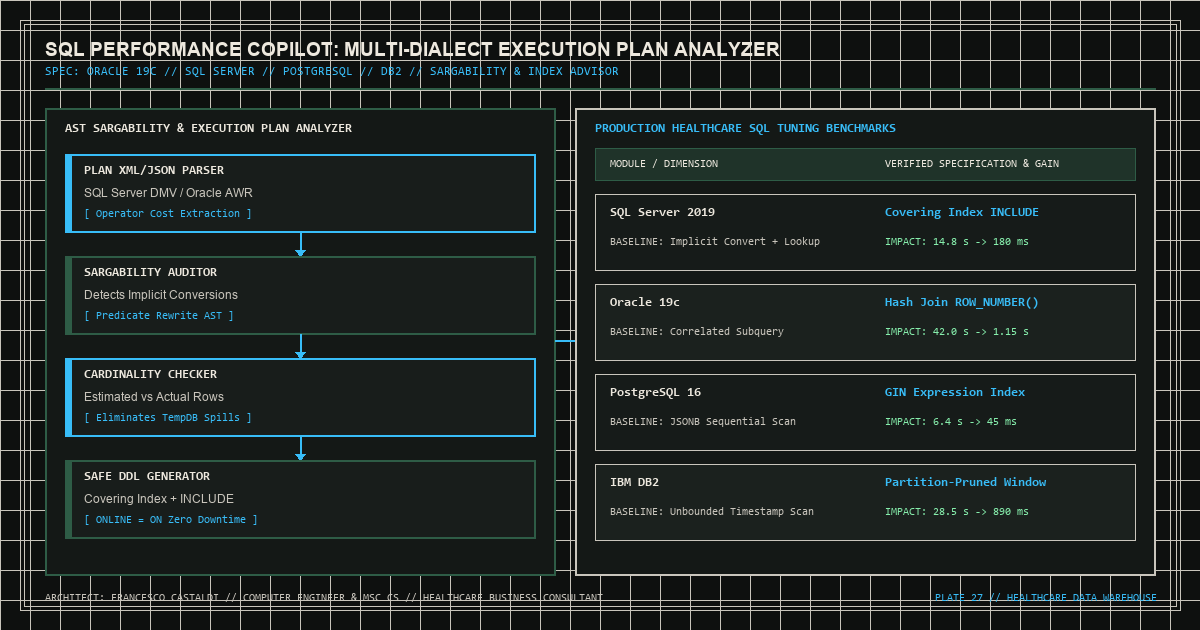Select '[ Eliminates TempDB Spills ]' tag

click(x=168, y=417)
